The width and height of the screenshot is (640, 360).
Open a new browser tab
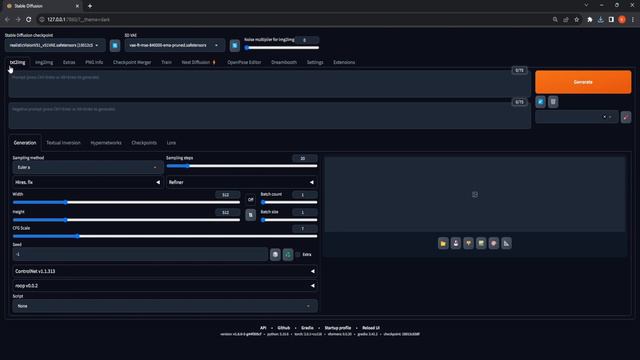(x=90, y=6)
